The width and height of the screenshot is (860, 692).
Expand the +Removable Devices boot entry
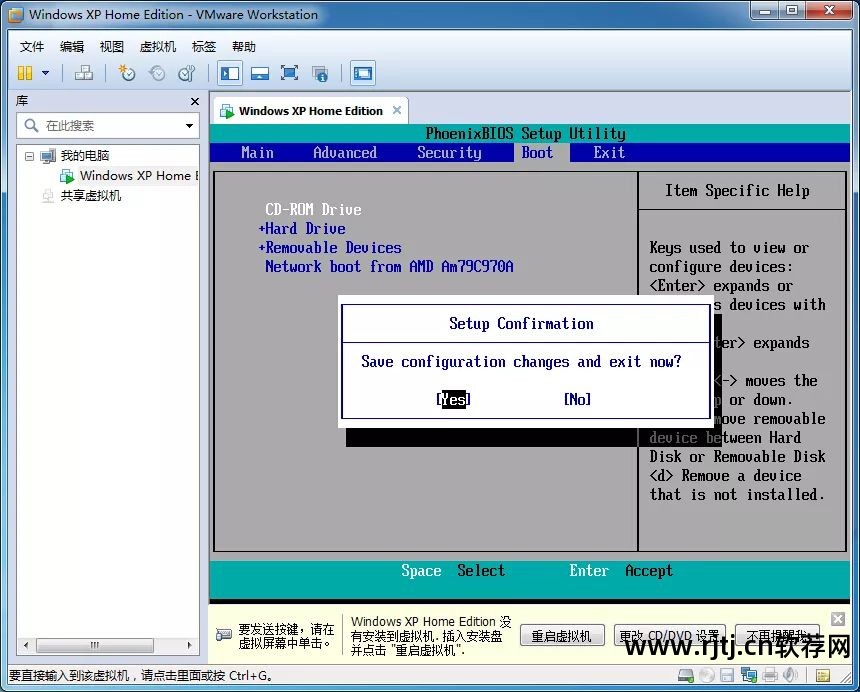pos(330,248)
